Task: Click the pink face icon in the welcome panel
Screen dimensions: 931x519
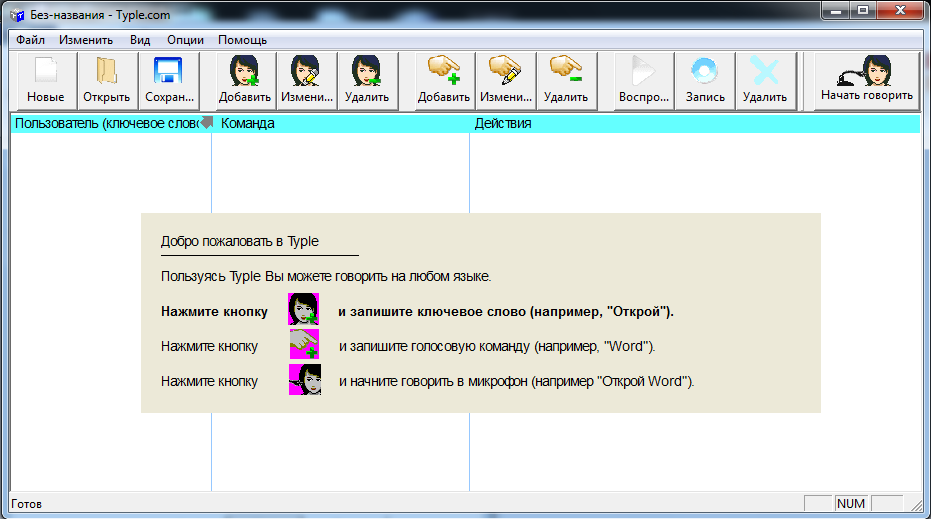Action: 304,310
